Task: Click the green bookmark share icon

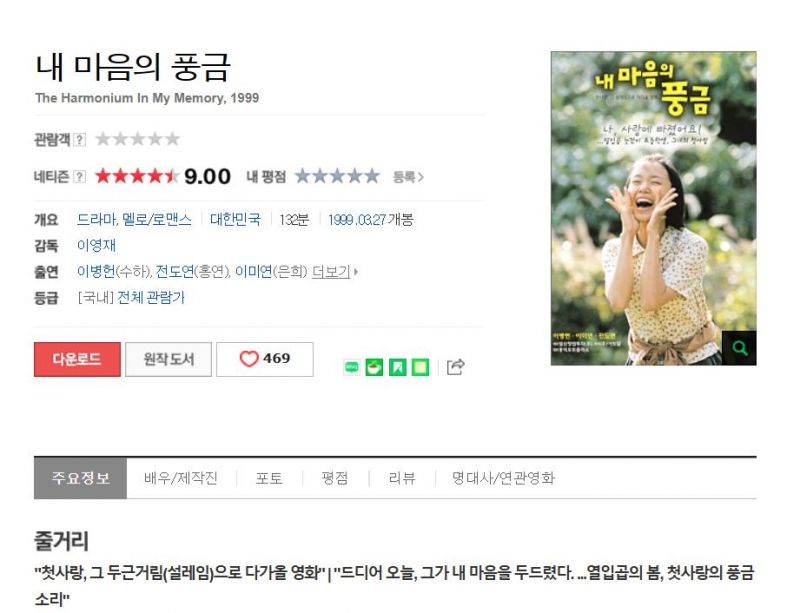Action: 397,367
